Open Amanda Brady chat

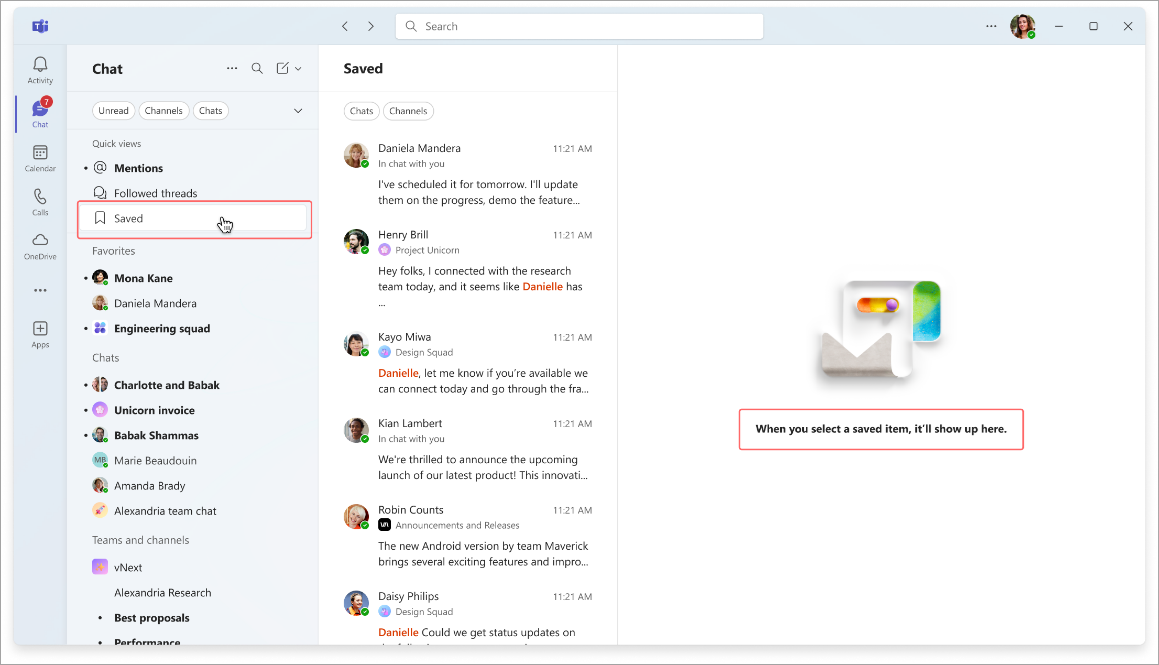click(x=194, y=485)
